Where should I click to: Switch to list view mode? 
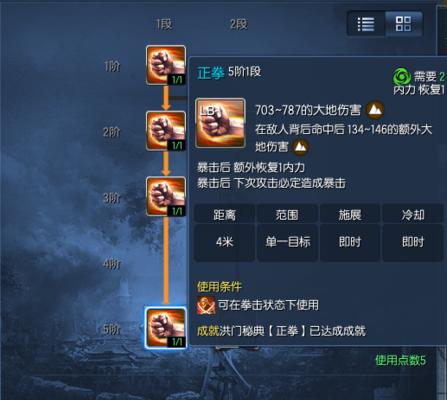(x=366, y=24)
